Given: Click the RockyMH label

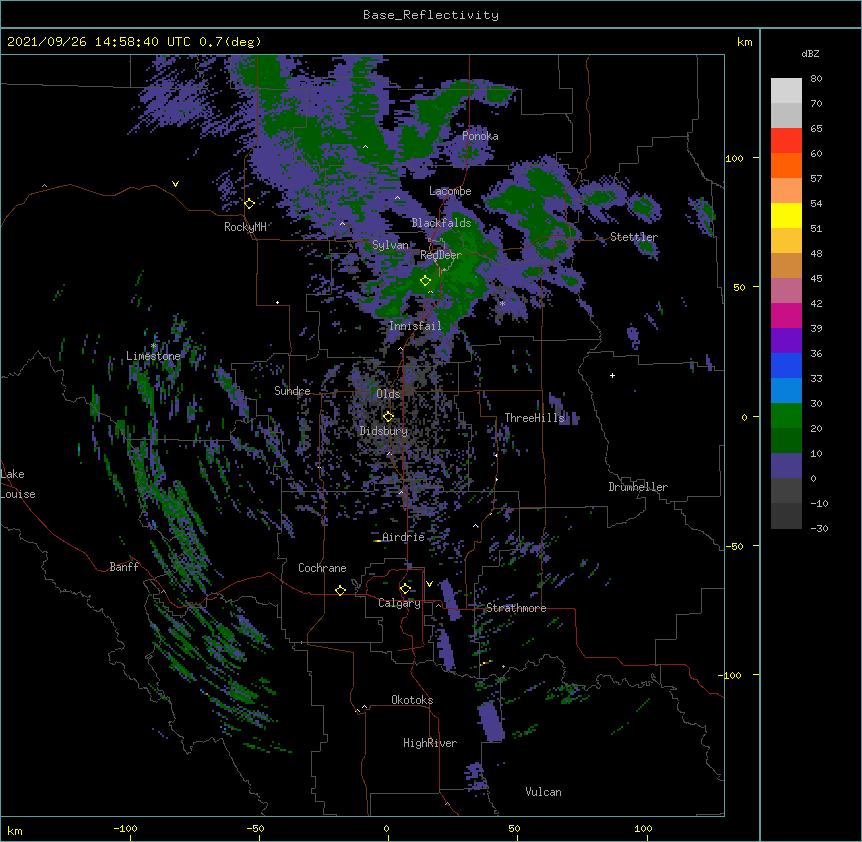Looking at the screenshot, I should tap(245, 227).
